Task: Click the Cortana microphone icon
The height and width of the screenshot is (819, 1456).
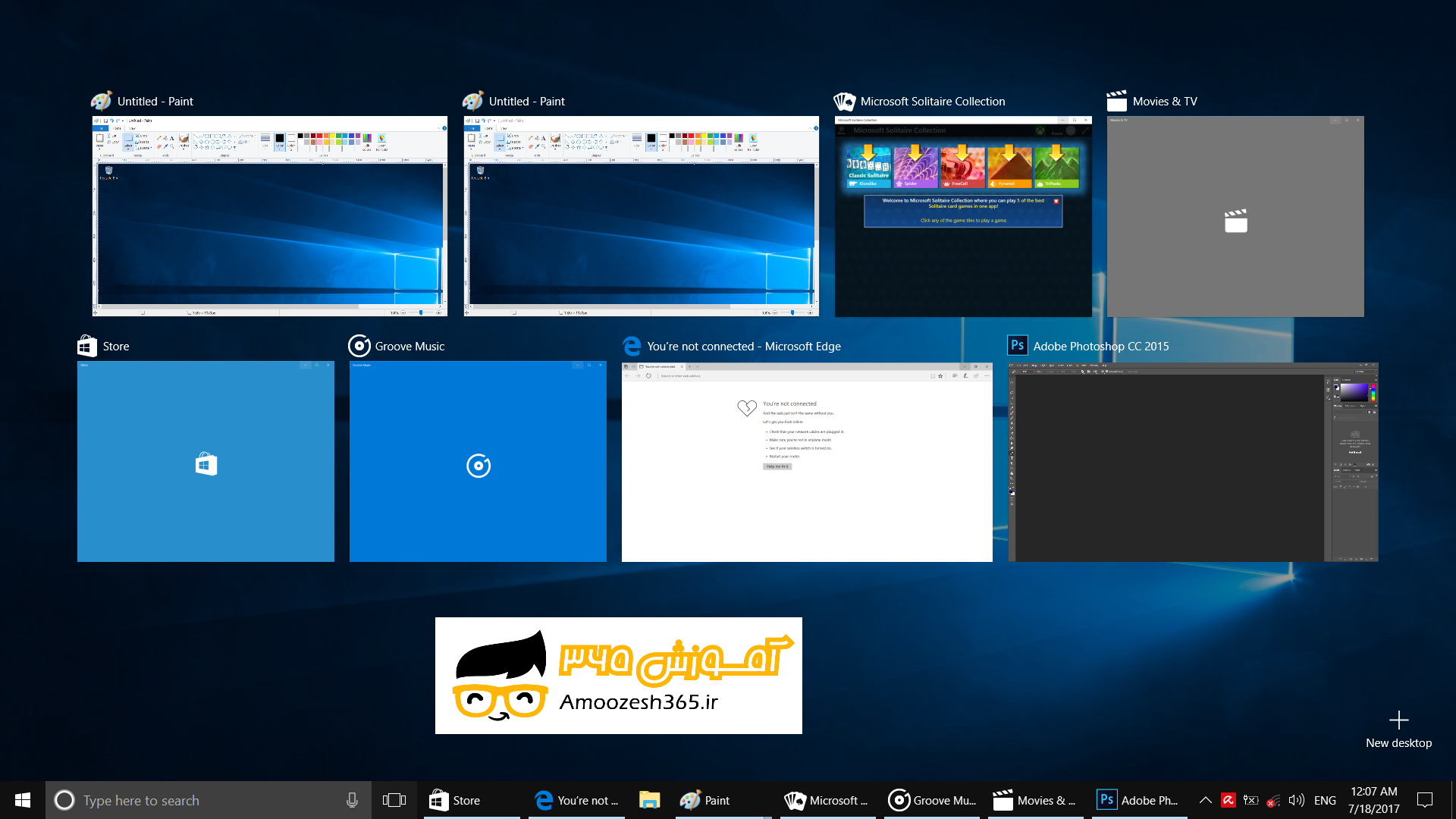Action: click(x=352, y=800)
